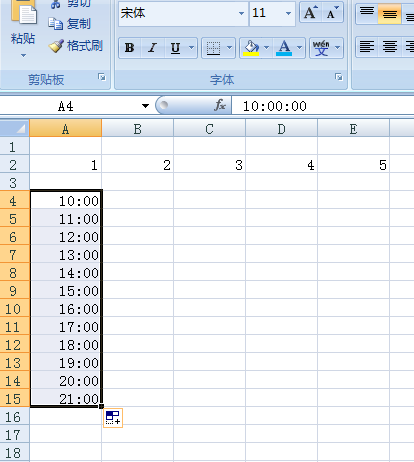Click cell A2 with value 1

(x=65, y=164)
